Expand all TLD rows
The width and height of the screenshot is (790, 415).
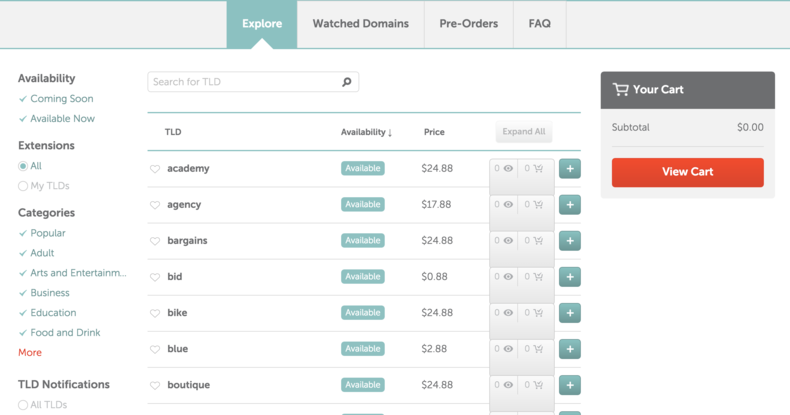[x=523, y=132]
